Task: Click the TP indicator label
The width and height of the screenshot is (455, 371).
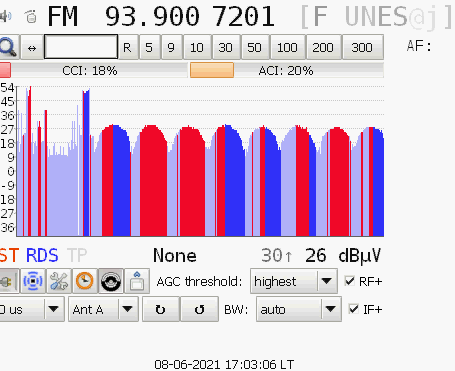Action: pyautogui.click(x=77, y=256)
